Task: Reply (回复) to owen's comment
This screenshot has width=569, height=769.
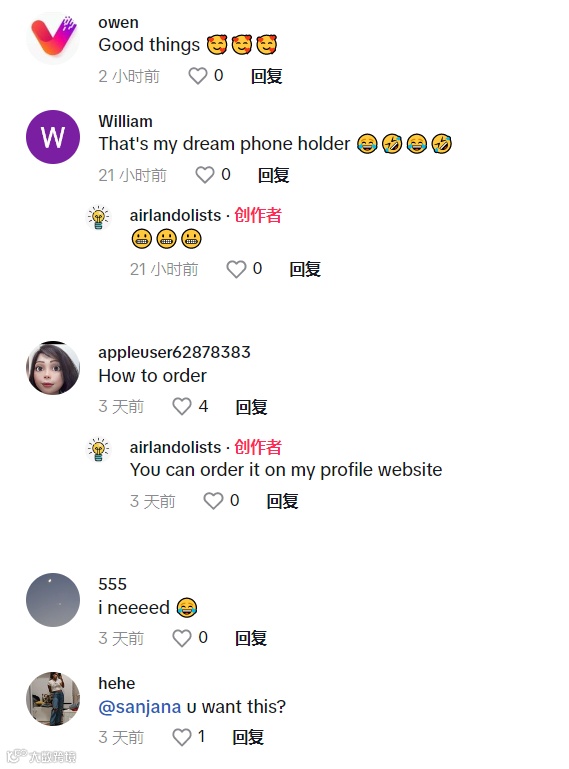Action: pyautogui.click(x=266, y=76)
